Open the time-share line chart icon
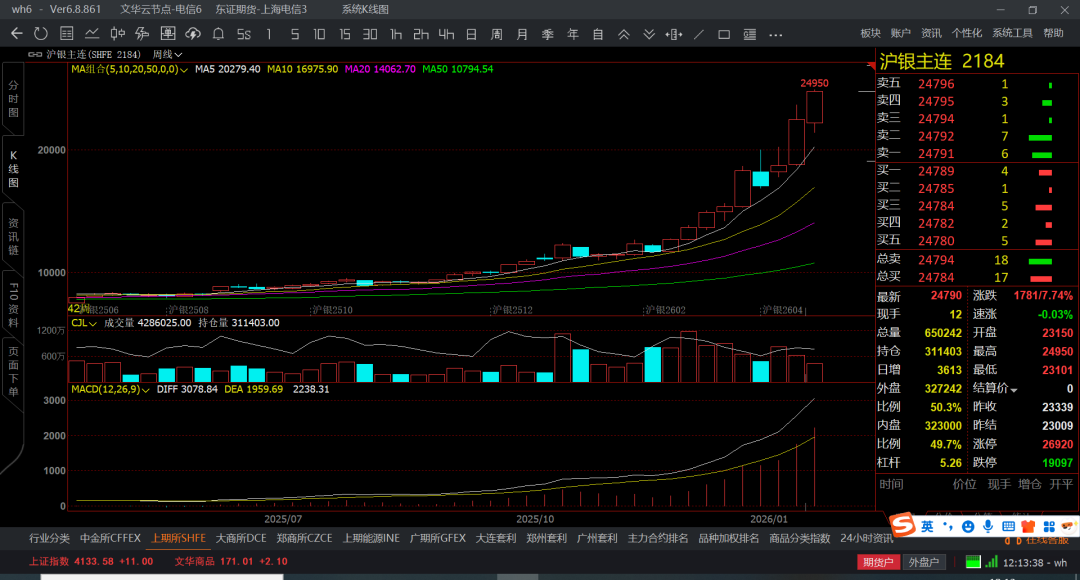Viewport: 1080px width, 580px height. click(92, 34)
